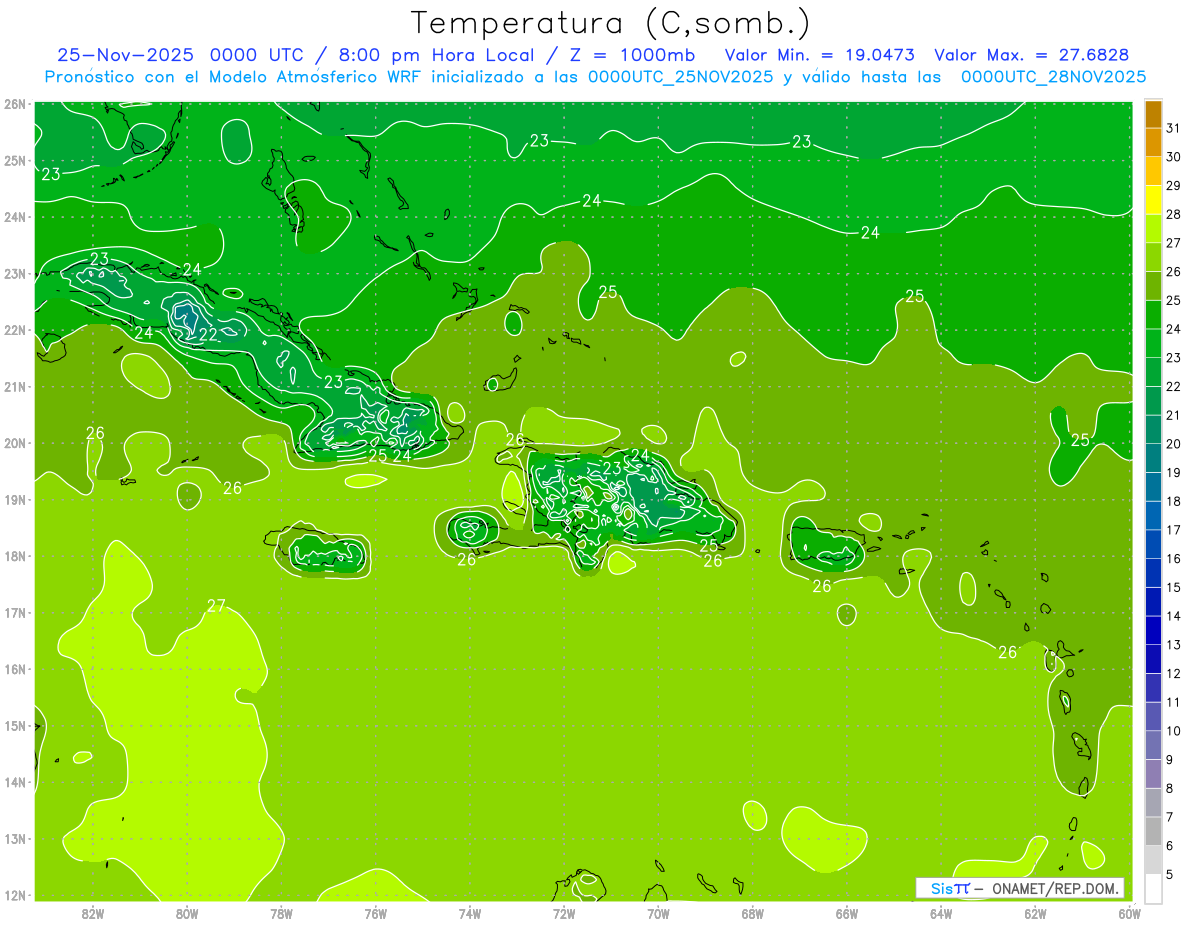The width and height of the screenshot is (1200, 927).
Task: Click the "64W" longitude axis label
Action: 941,913
